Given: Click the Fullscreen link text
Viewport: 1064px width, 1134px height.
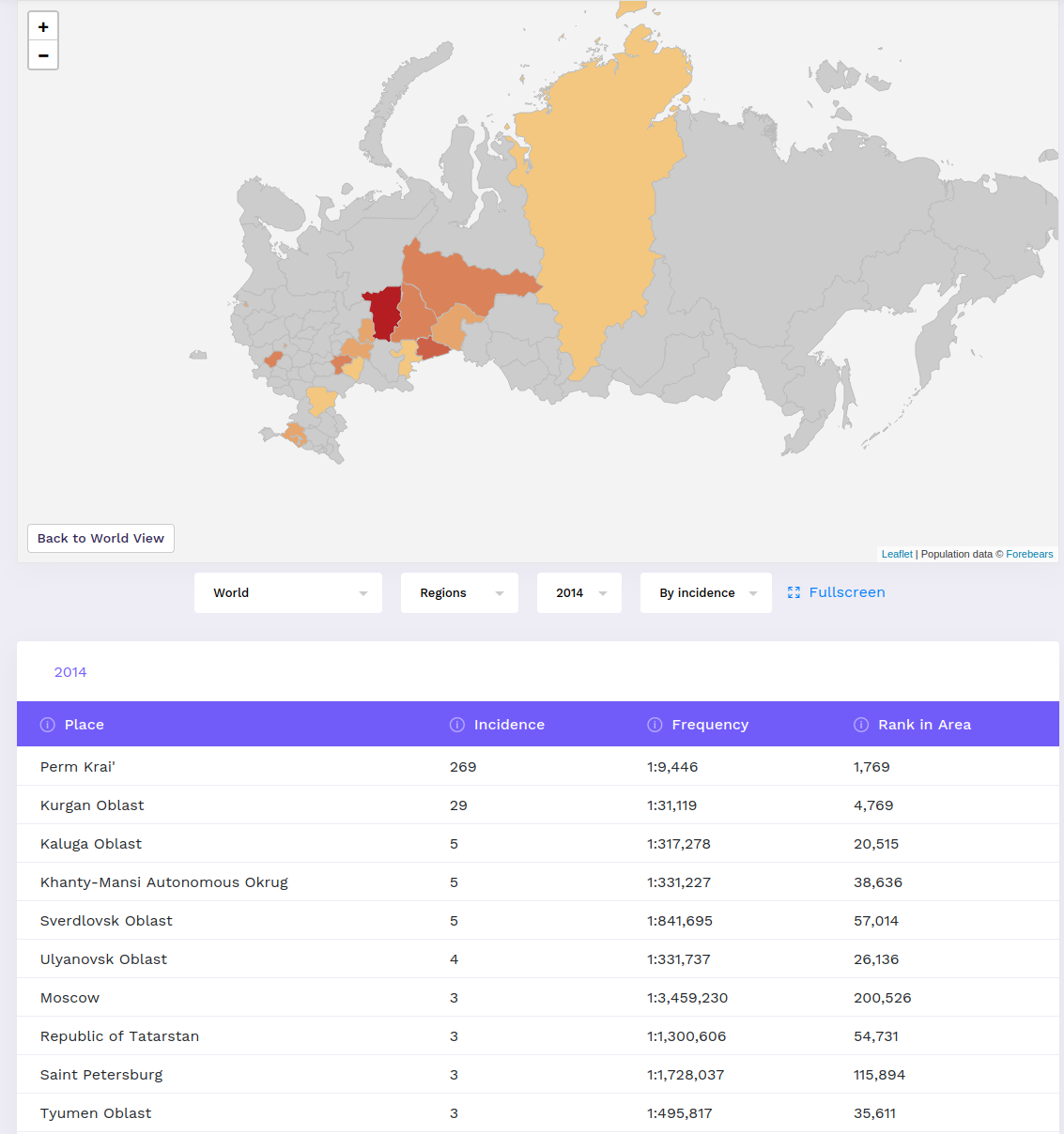Looking at the screenshot, I should [x=847, y=592].
